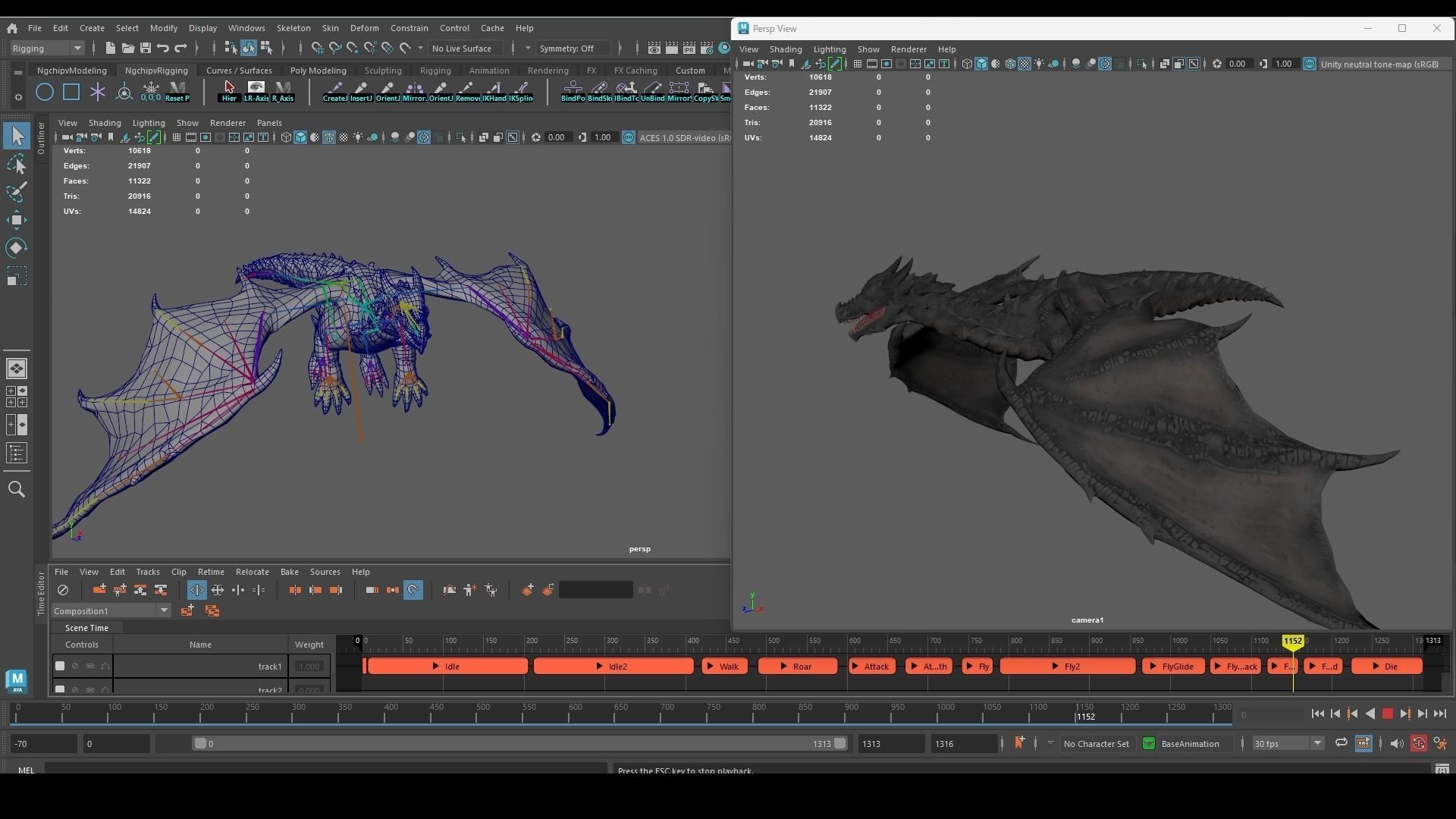
Task: Toggle the loop playback button
Action: (1341, 743)
